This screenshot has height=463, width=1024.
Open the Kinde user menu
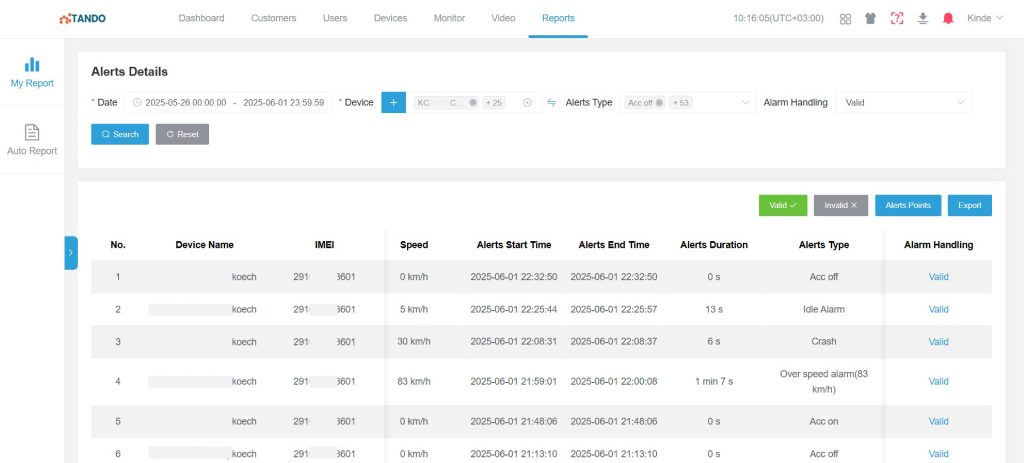(x=984, y=18)
